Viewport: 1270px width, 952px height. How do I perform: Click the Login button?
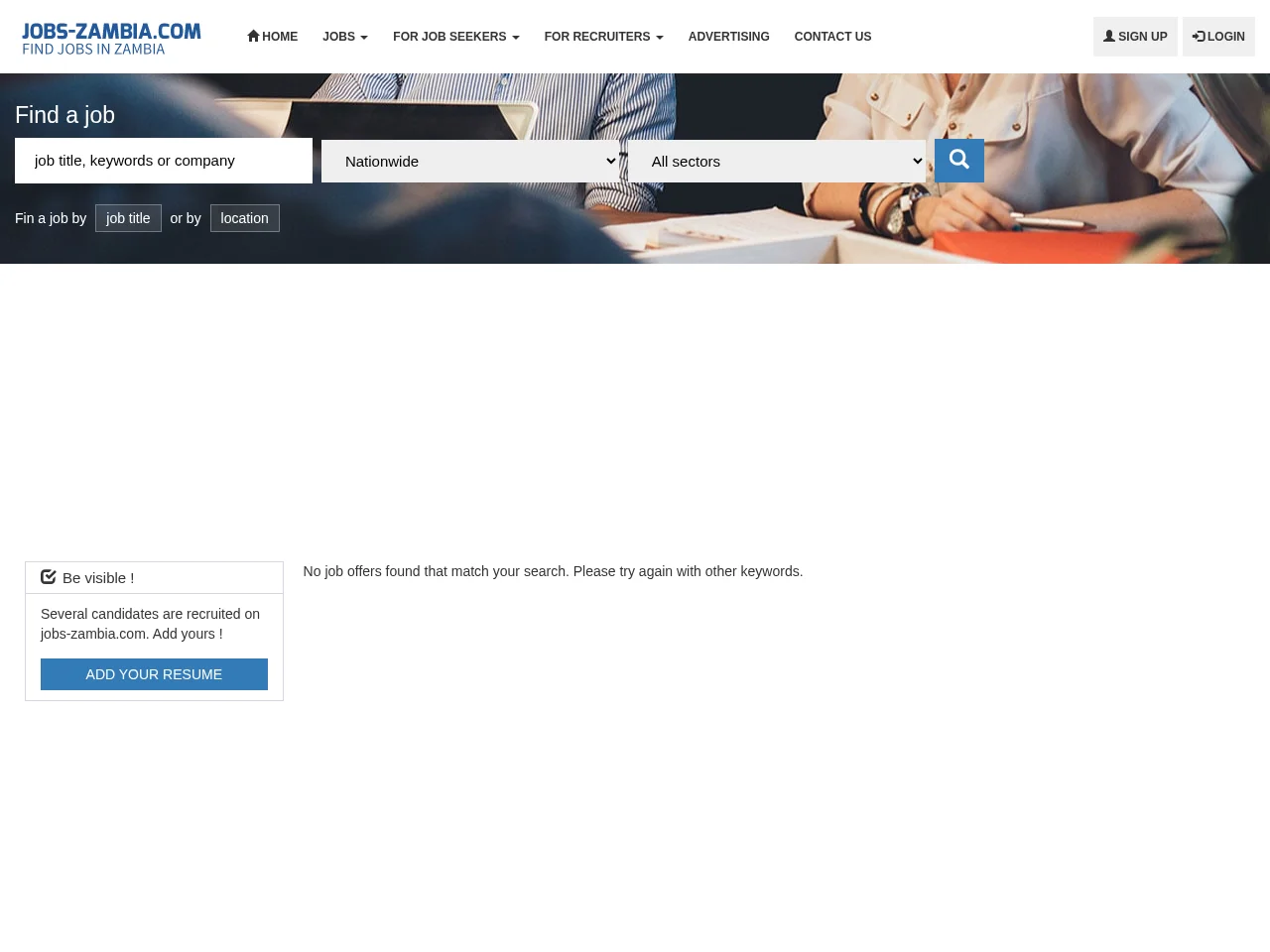tap(1218, 37)
